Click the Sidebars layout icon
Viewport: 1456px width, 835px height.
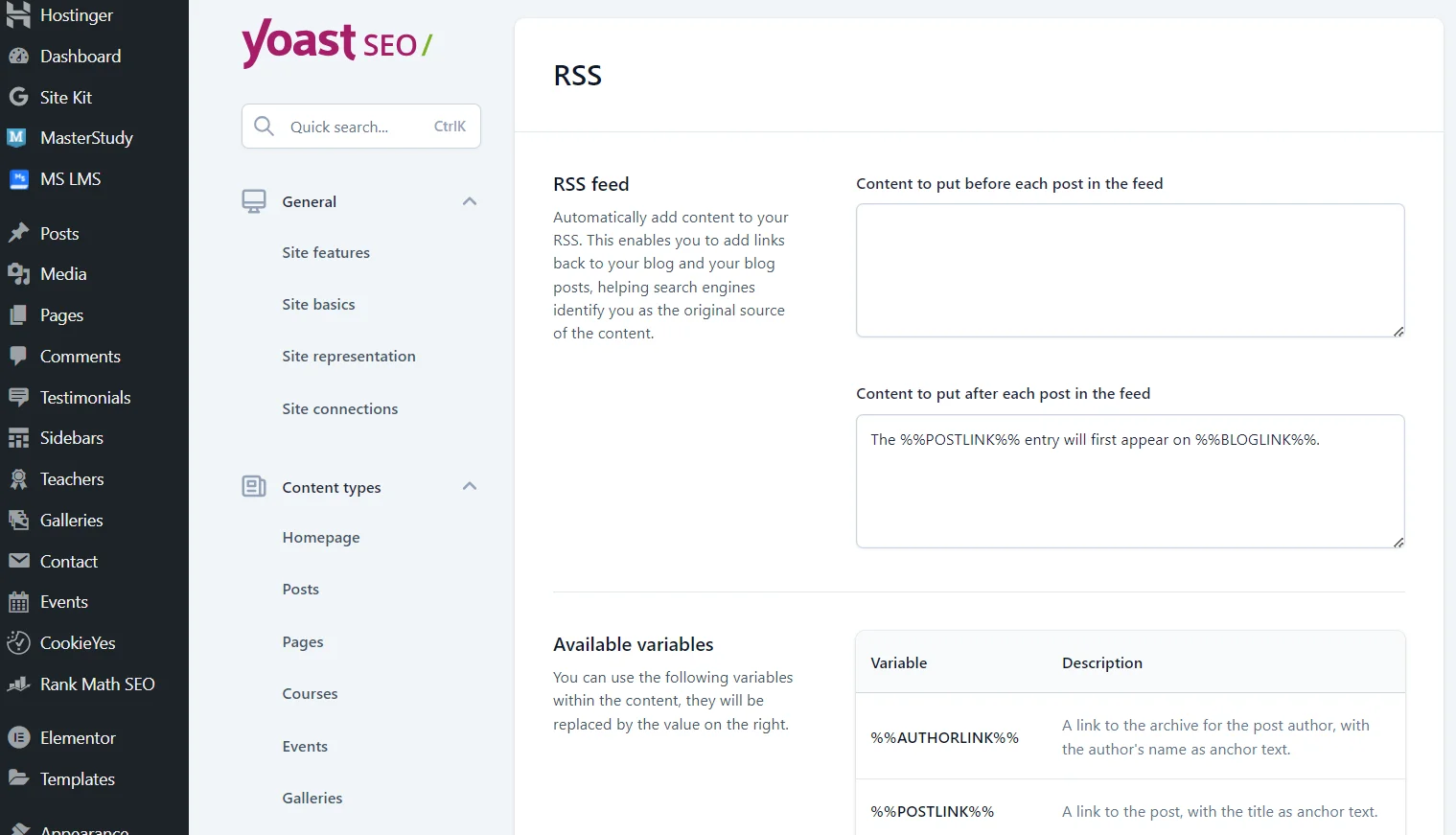click(18, 438)
